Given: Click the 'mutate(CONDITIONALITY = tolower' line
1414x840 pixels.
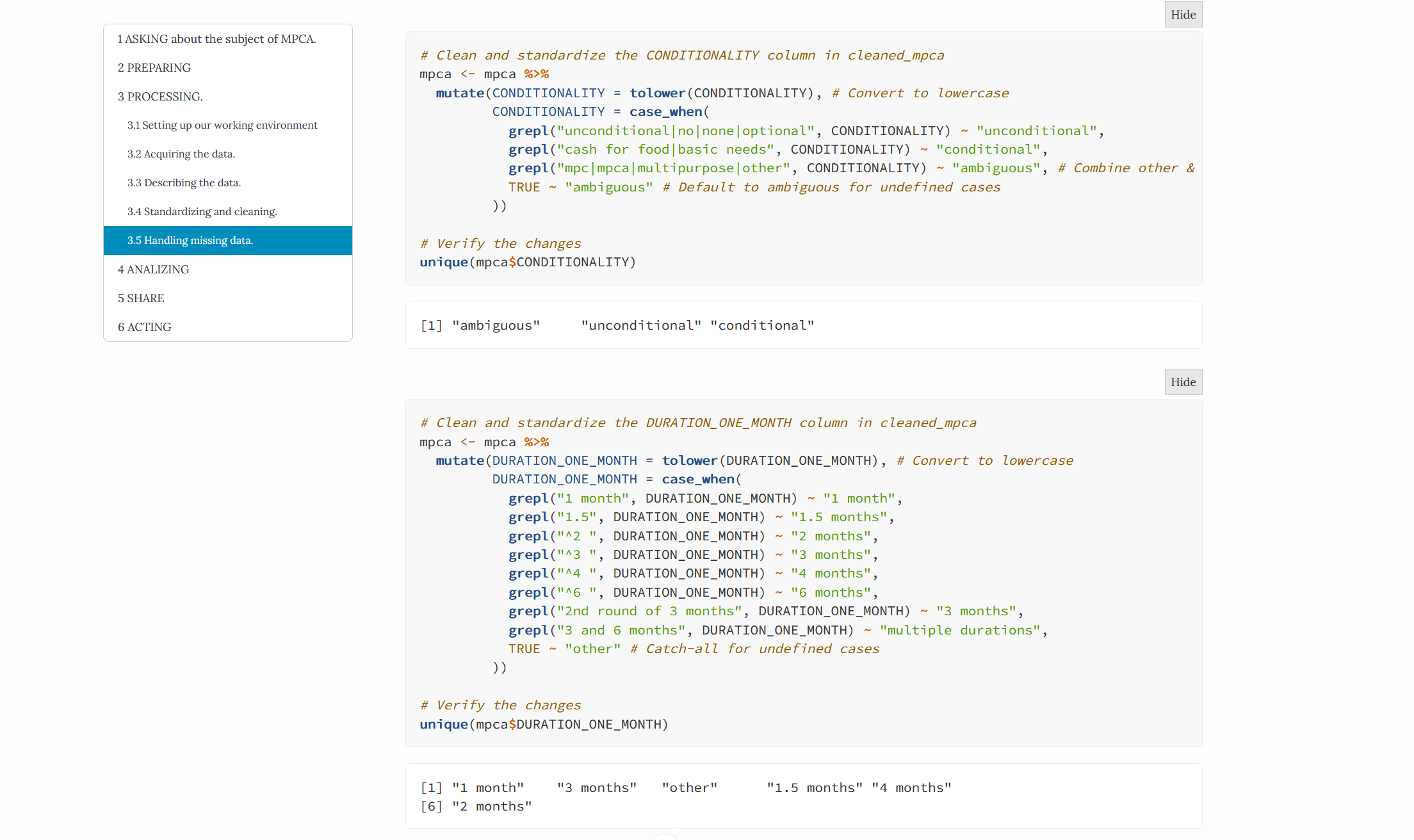Looking at the screenshot, I should [x=722, y=93].
